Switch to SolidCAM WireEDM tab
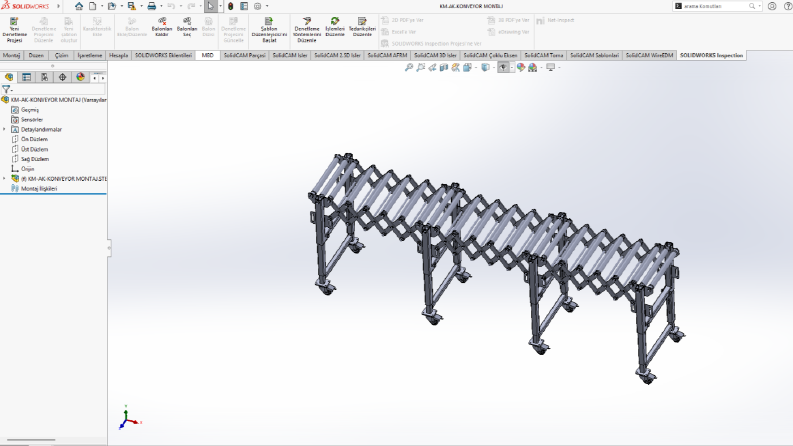Screen dimensions: 793x446 [x=649, y=55]
